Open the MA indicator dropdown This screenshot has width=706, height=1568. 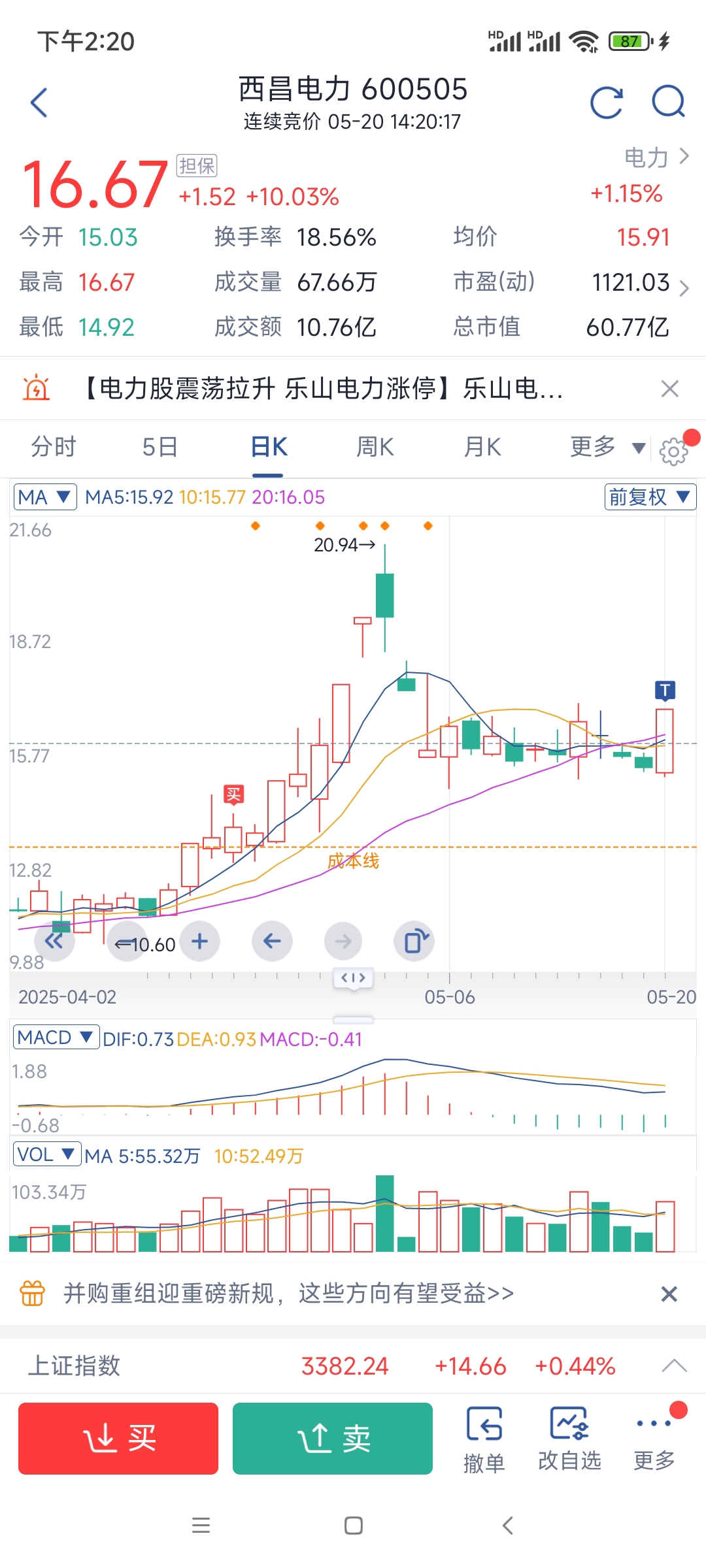pyautogui.click(x=44, y=497)
